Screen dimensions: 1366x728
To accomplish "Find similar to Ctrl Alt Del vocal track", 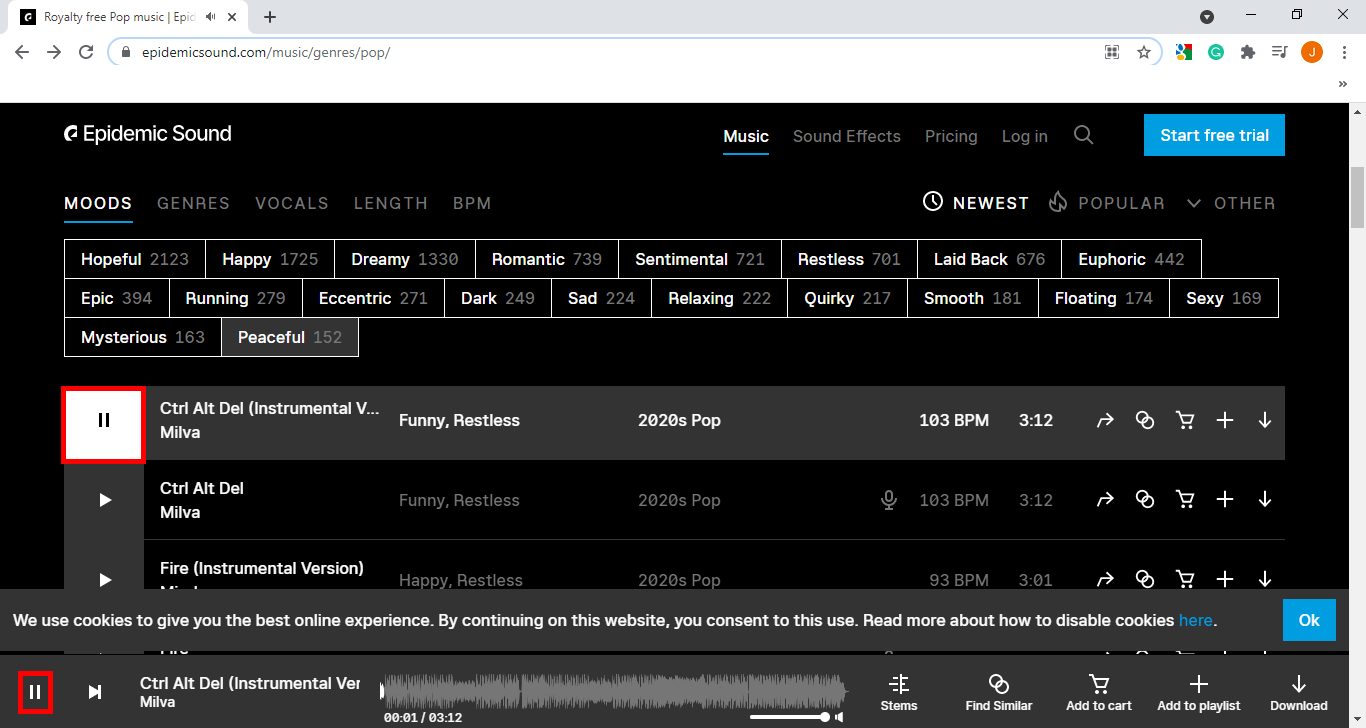I will pyautogui.click(x=1145, y=500).
